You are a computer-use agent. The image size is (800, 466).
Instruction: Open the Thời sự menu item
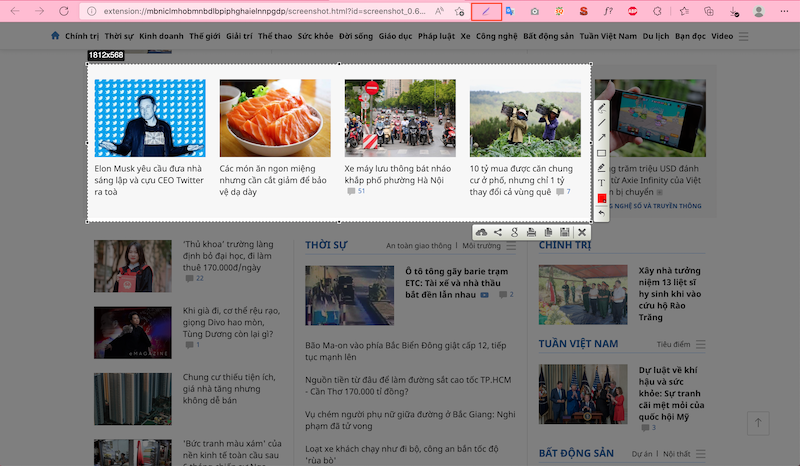pyautogui.click(x=118, y=36)
